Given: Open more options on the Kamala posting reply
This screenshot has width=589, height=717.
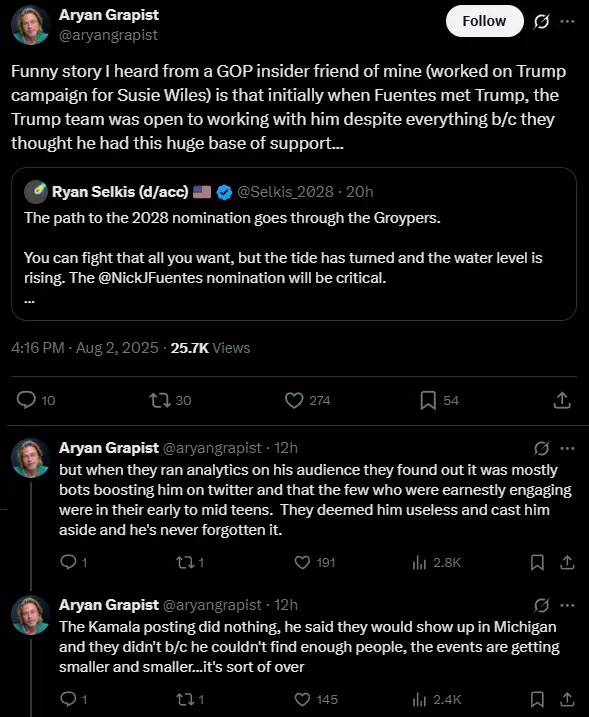Looking at the screenshot, I should click(567, 605).
